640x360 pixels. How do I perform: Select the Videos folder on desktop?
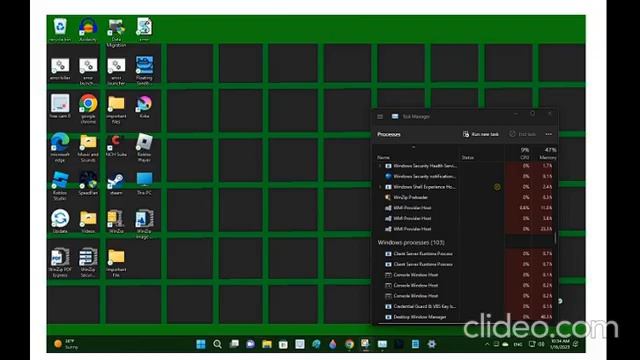88,222
